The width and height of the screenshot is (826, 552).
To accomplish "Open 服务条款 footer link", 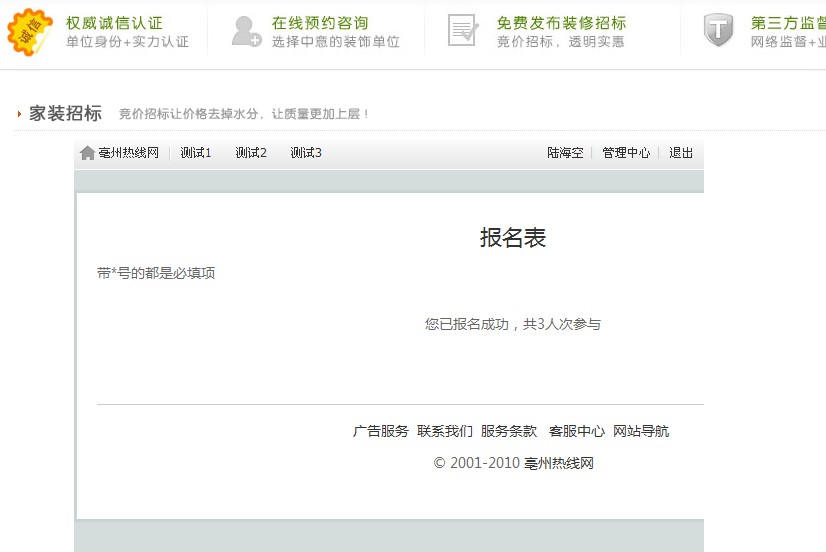I will (x=509, y=431).
